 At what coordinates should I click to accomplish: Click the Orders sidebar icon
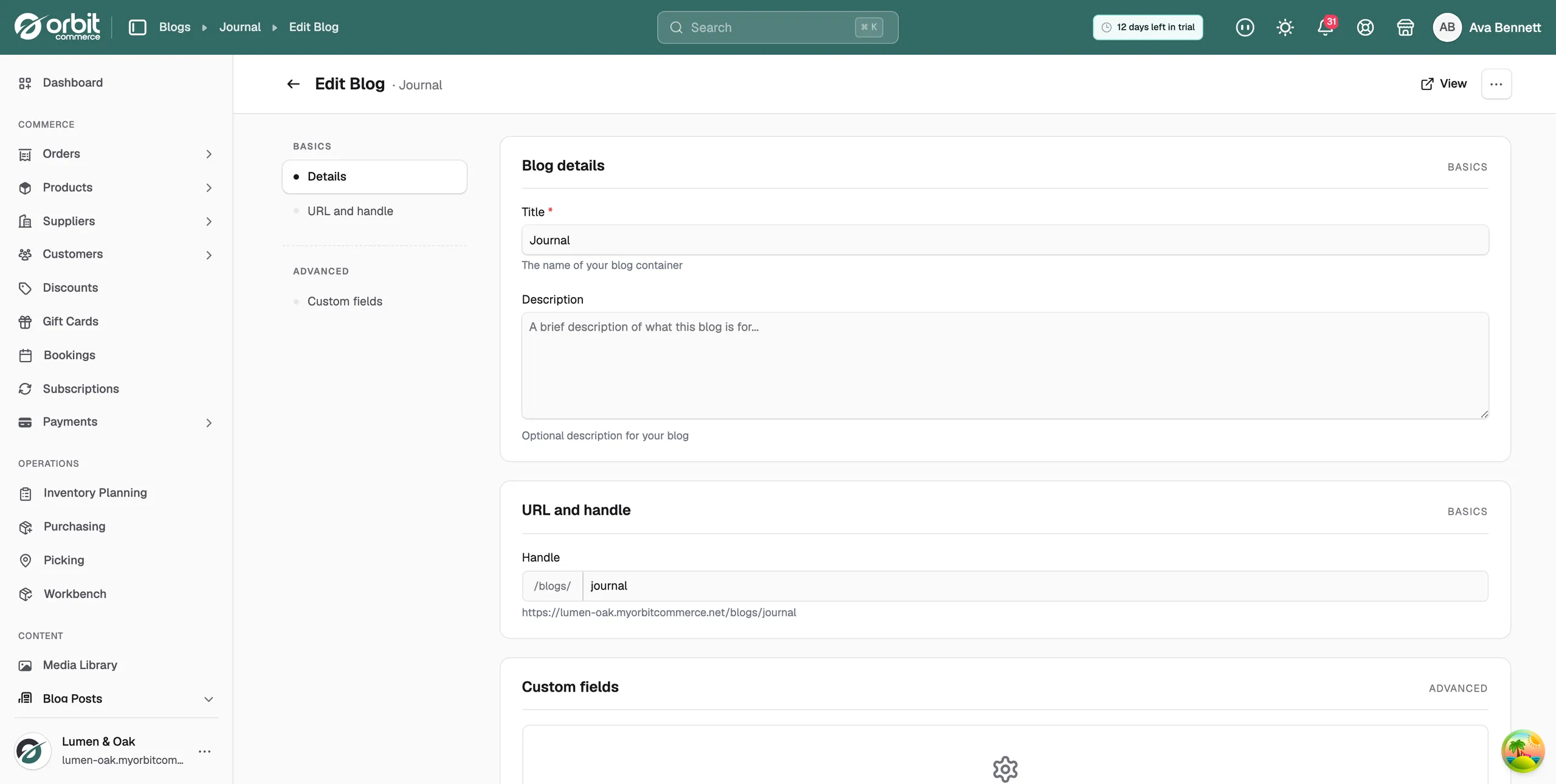click(25, 154)
